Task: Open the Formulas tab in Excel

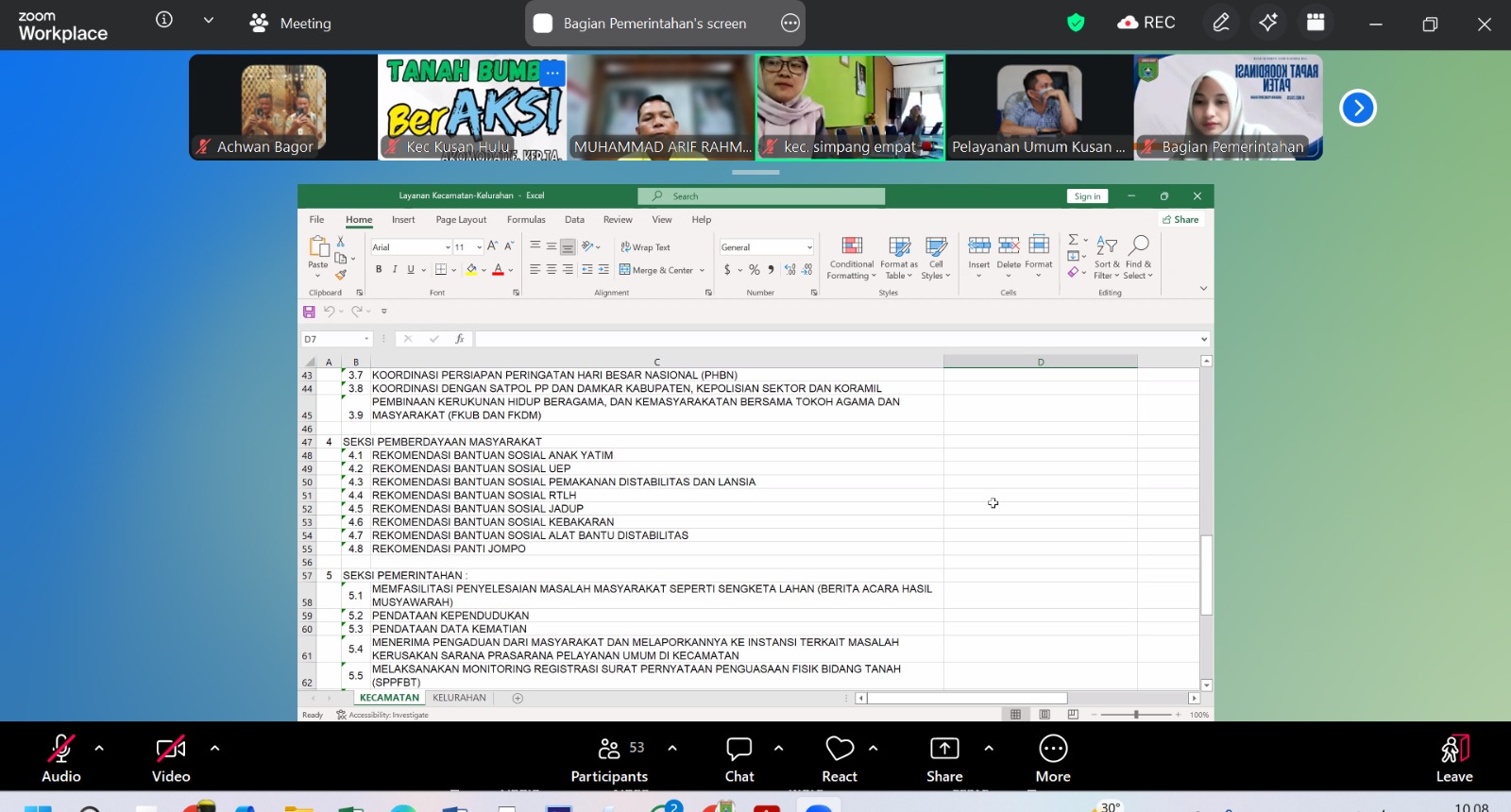Action: 526,220
